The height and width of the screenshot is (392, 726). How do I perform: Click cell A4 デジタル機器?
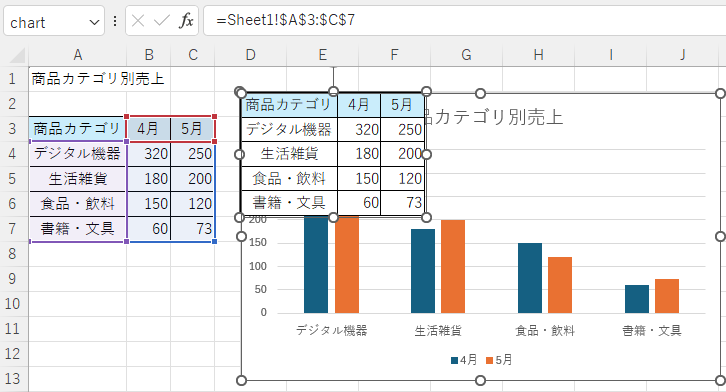(x=77, y=154)
